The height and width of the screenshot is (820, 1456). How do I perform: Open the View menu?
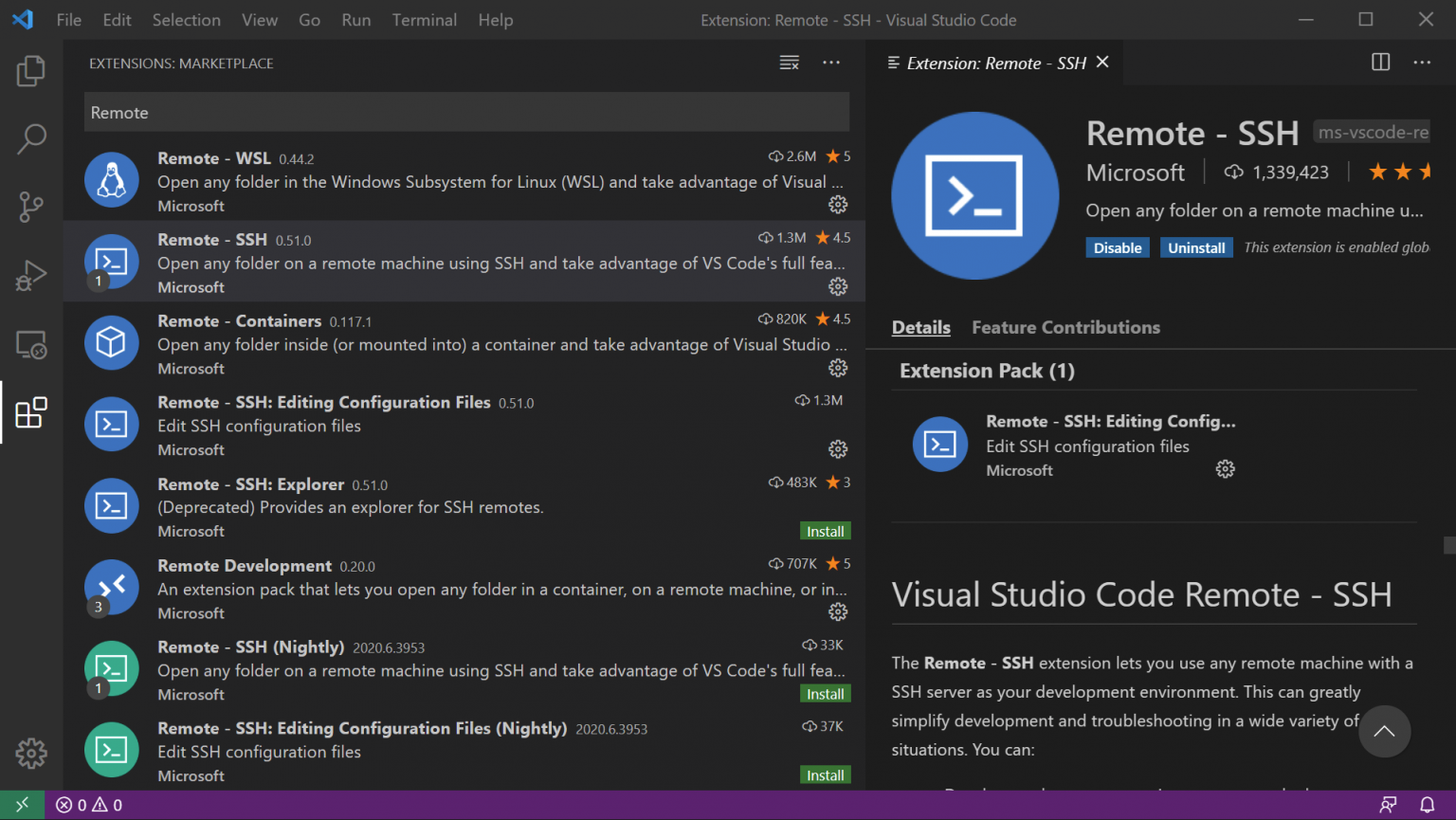(260, 20)
